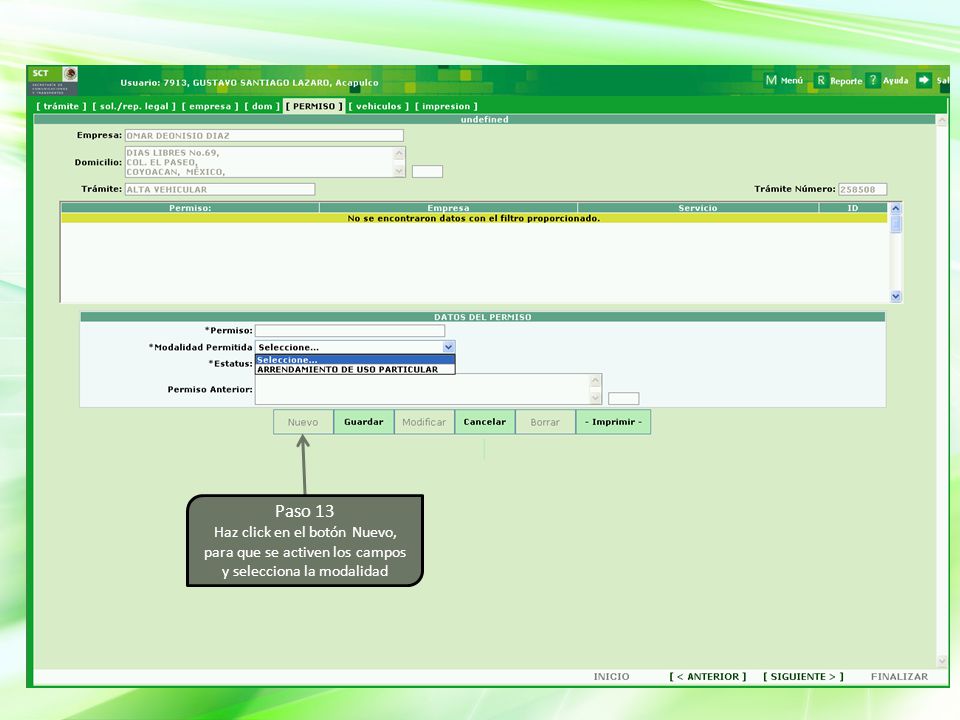The width and height of the screenshot is (960, 720).
Task: Click the Cancelar button
Action: 485,422
